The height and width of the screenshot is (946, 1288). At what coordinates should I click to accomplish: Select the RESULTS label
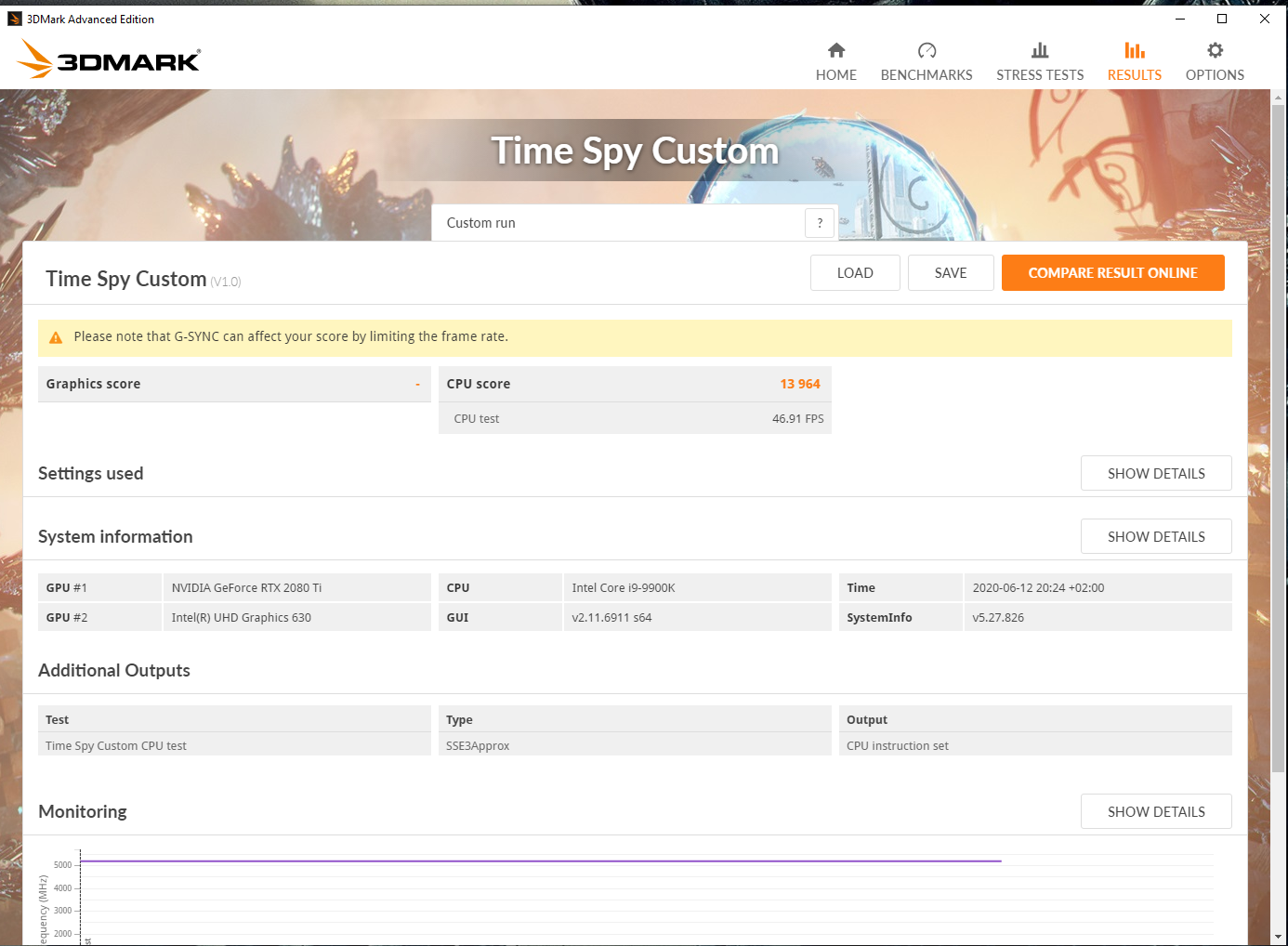(1135, 75)
